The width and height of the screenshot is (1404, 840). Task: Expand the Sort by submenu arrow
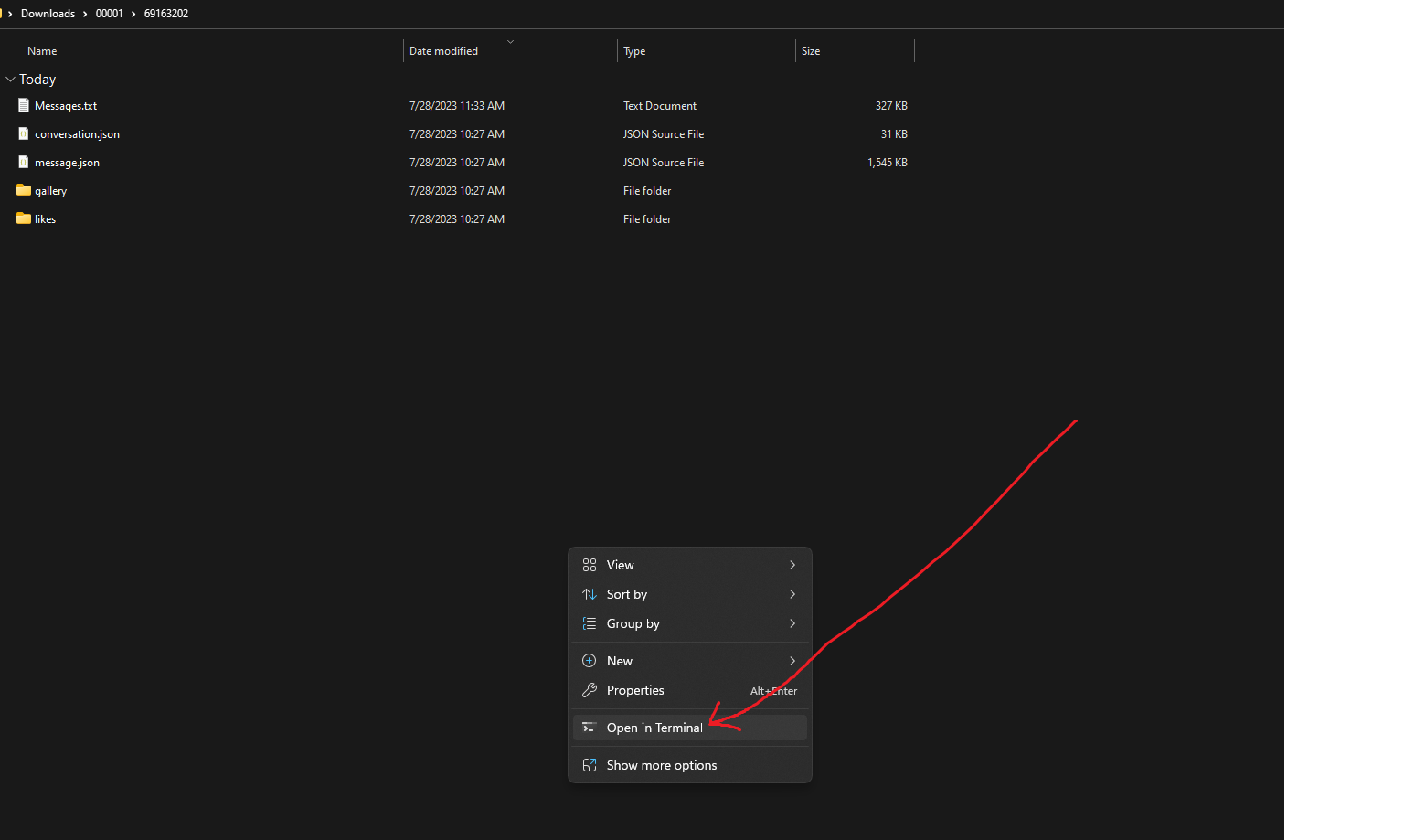pos(792,594)
